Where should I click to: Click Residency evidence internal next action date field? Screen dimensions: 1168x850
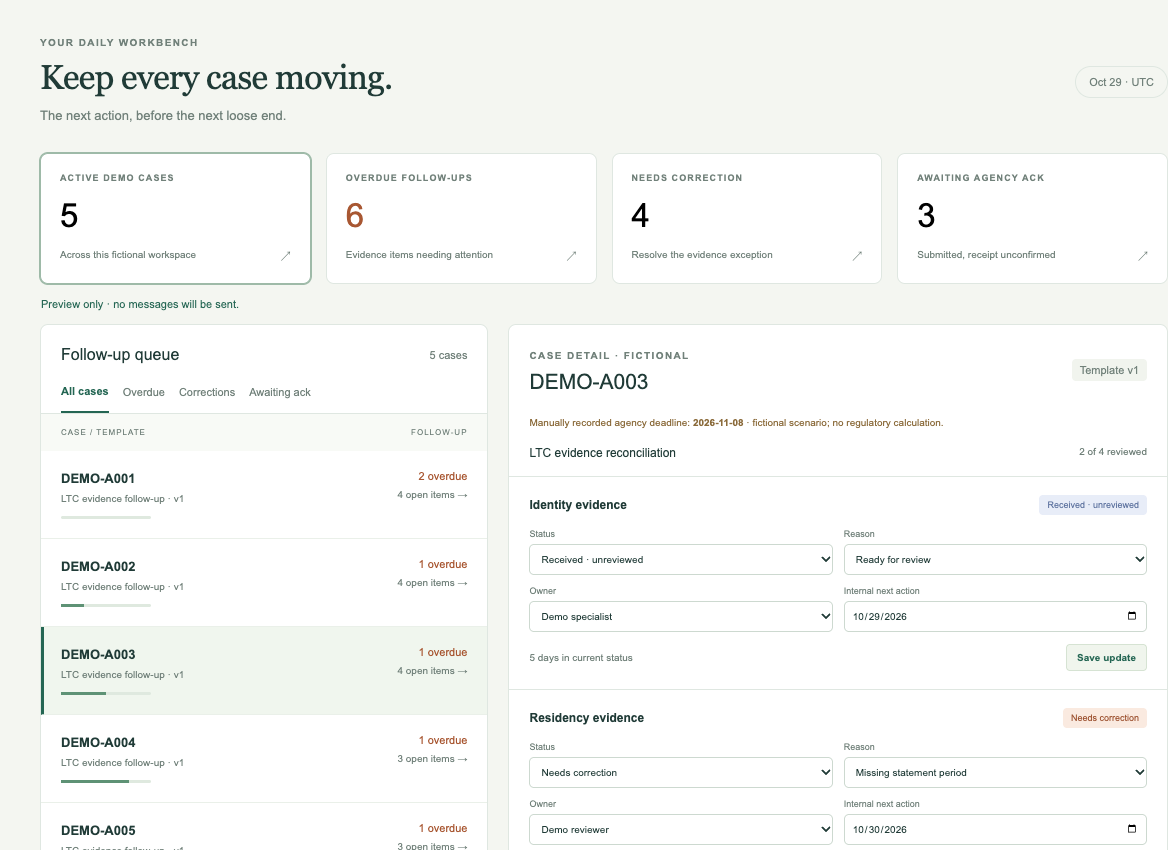(x=995, y=829)
